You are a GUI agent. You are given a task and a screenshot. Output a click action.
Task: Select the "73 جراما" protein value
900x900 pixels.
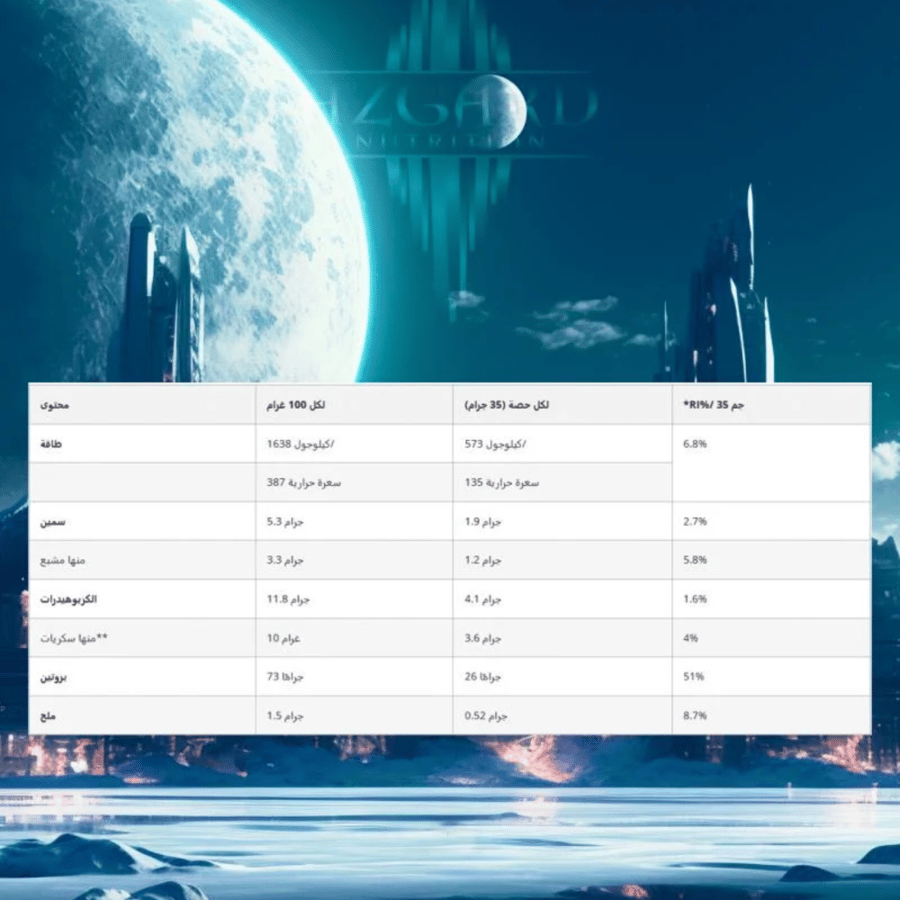(285, 677)
